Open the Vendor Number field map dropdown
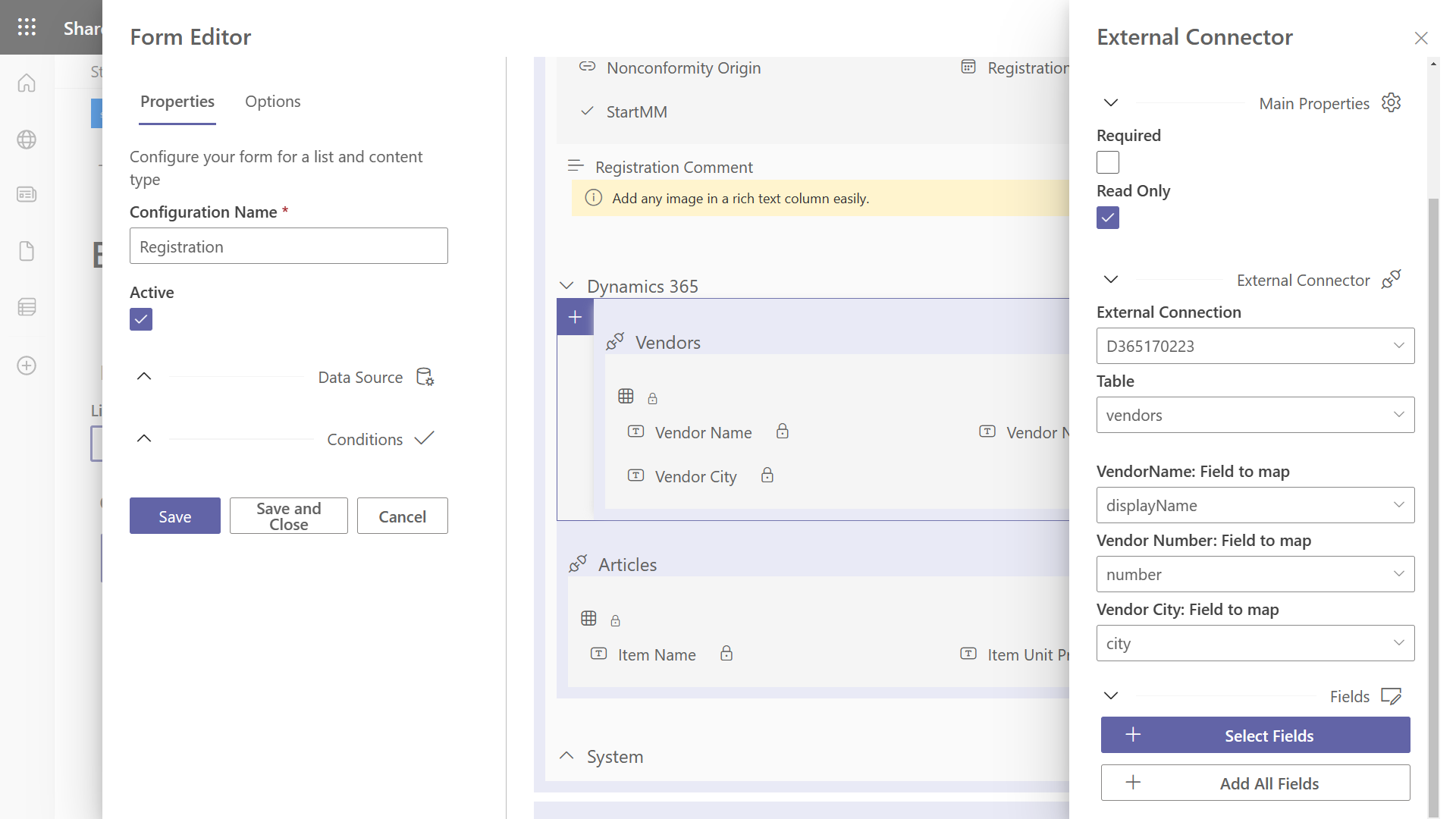1456x819 pixels. coord(1255,574)
